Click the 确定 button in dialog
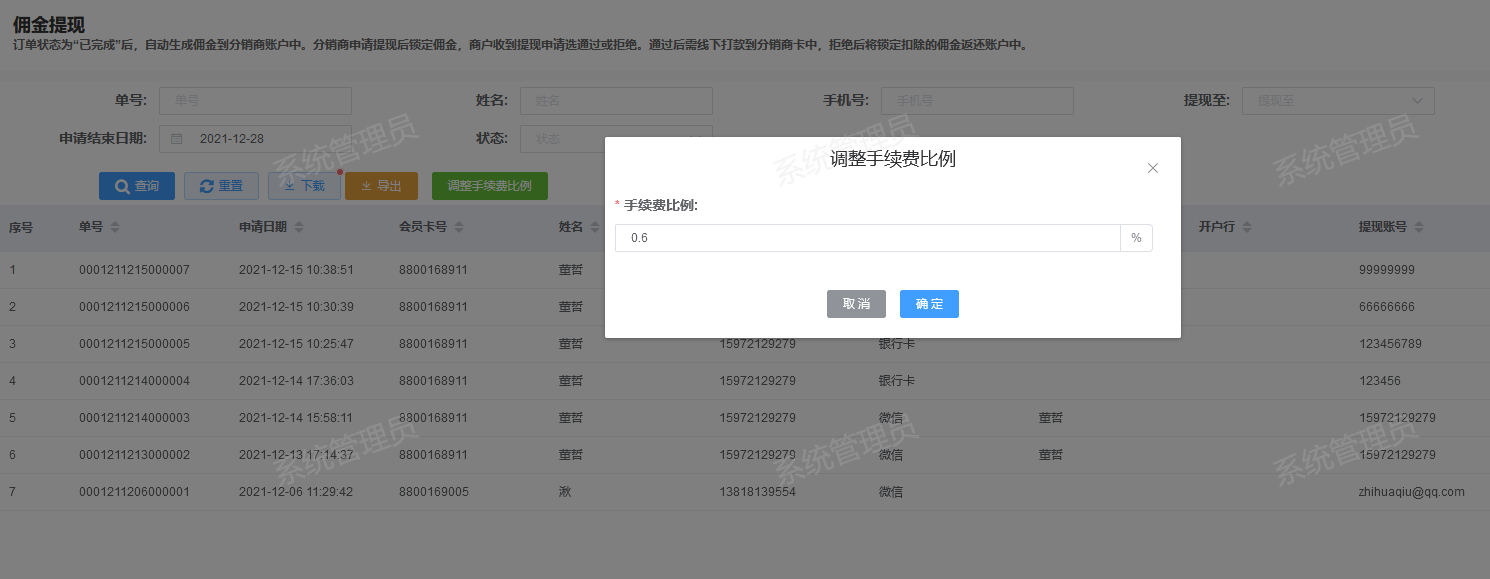Viewport: 1490px width, 579px height. click(929, 304)
